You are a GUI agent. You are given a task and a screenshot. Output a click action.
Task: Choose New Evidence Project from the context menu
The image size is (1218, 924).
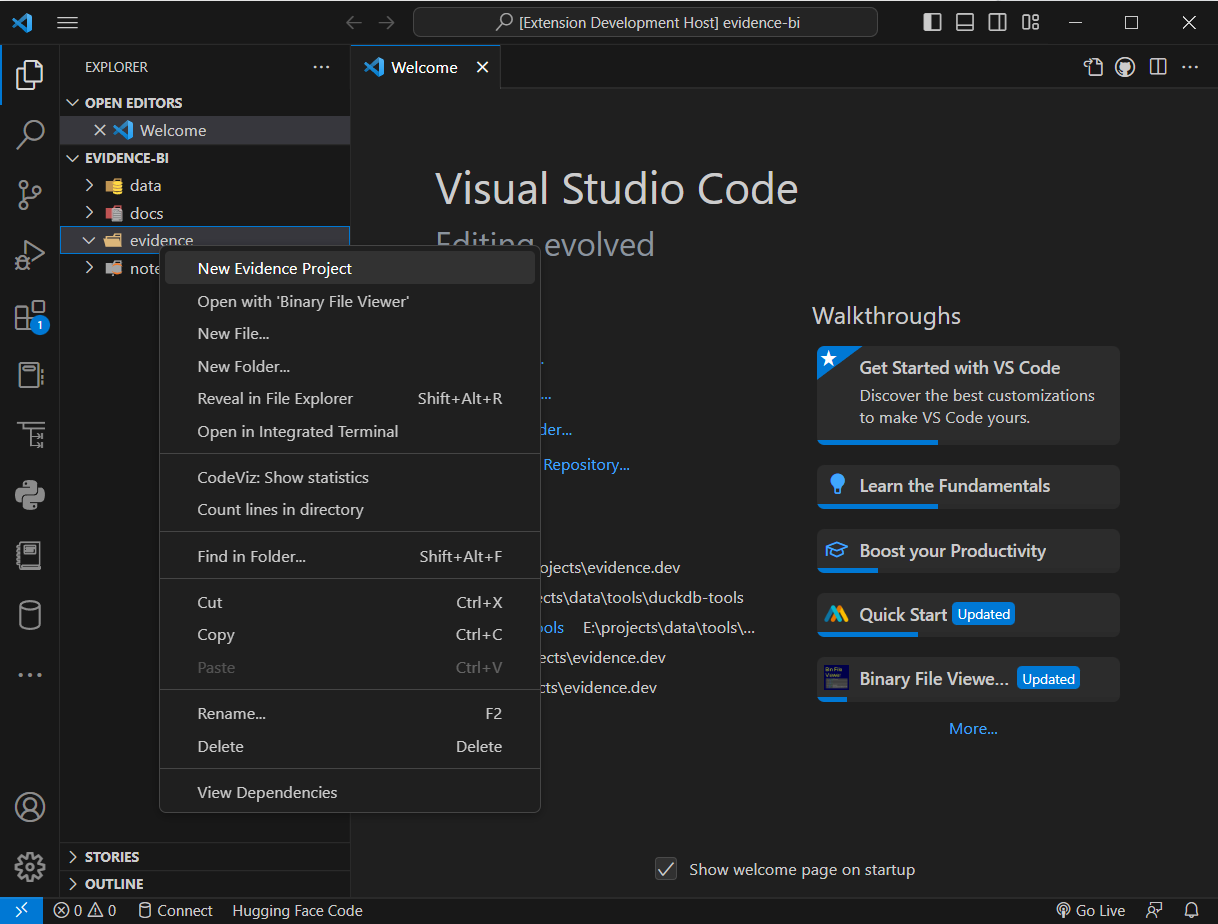(274, 268)
